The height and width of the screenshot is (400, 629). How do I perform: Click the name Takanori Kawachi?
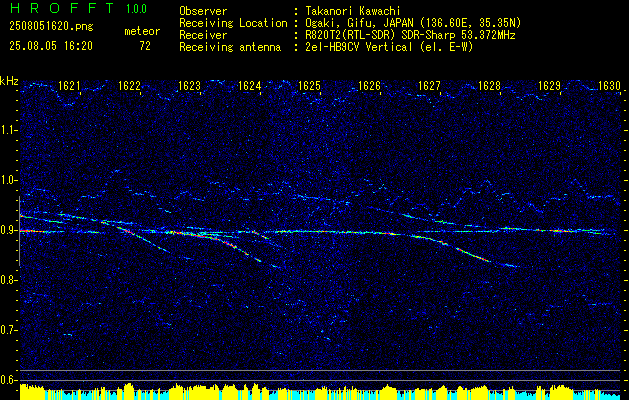(x=352, y=11)
